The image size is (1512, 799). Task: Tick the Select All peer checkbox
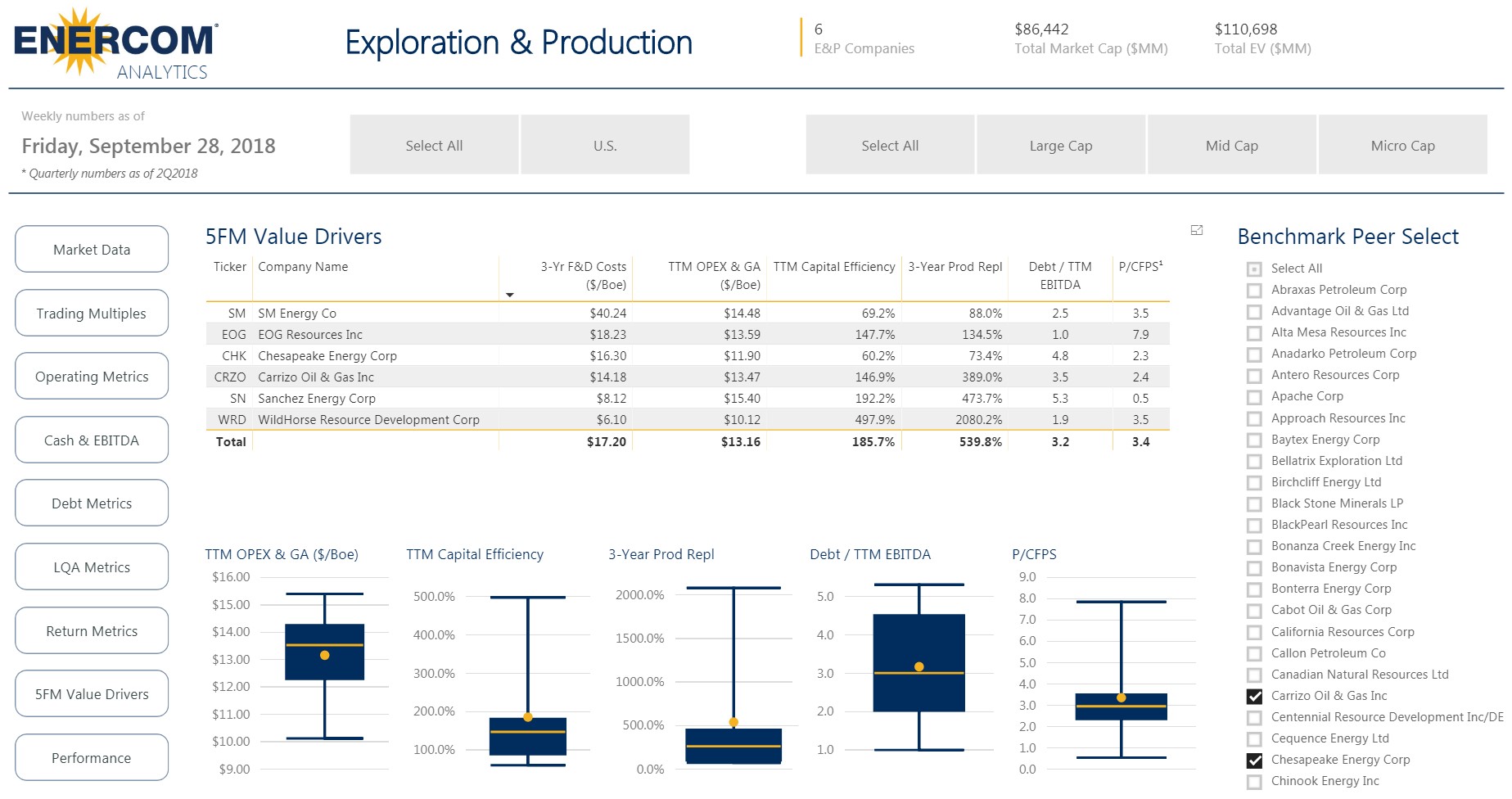pyautogui.click(x=1254, y=269)
